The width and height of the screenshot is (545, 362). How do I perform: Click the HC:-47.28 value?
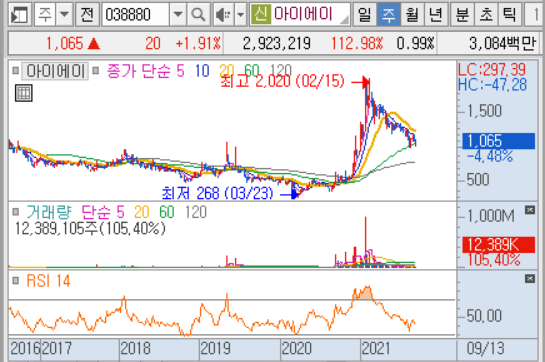493,85
